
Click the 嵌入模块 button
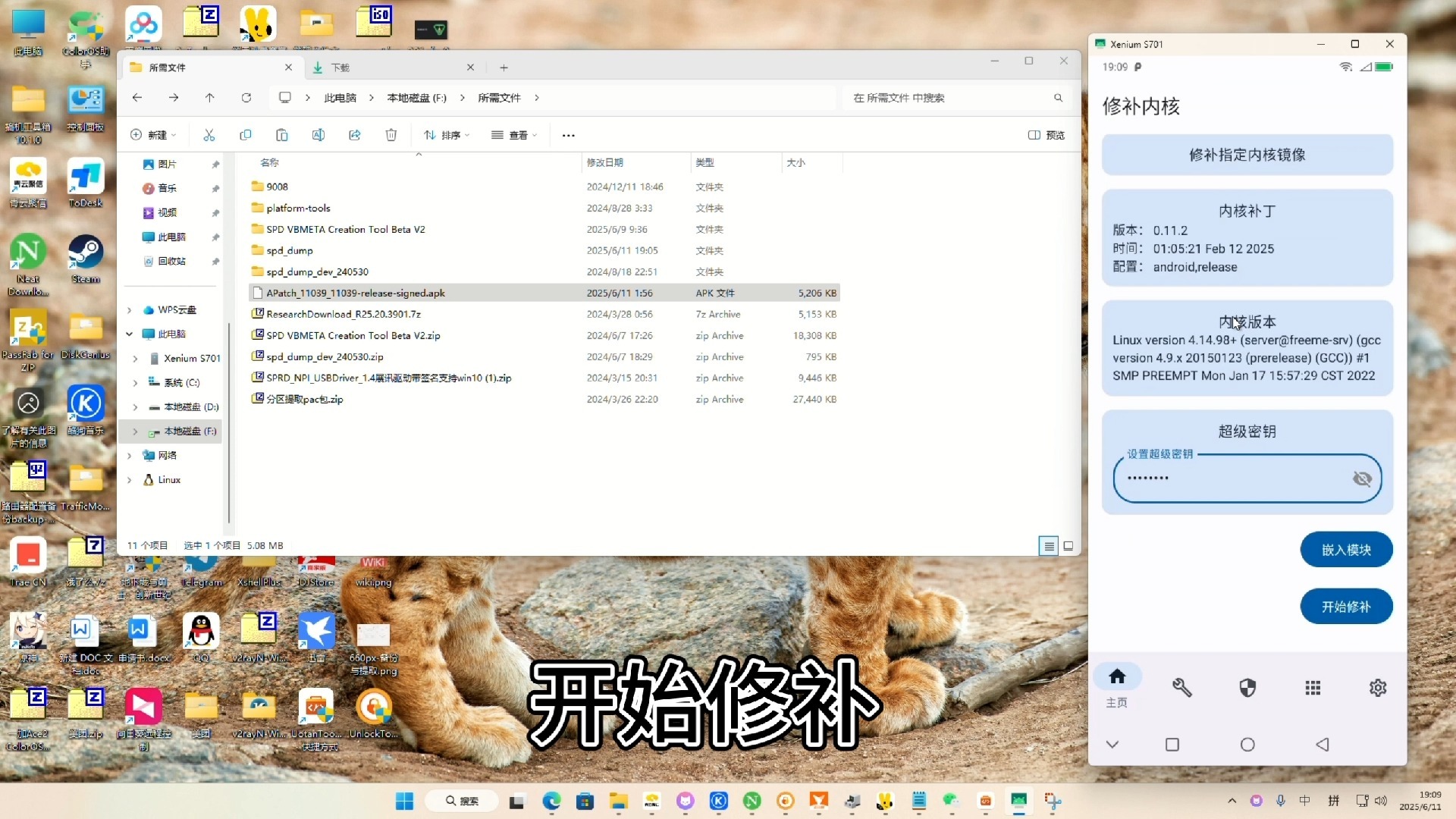[1346, 550]
